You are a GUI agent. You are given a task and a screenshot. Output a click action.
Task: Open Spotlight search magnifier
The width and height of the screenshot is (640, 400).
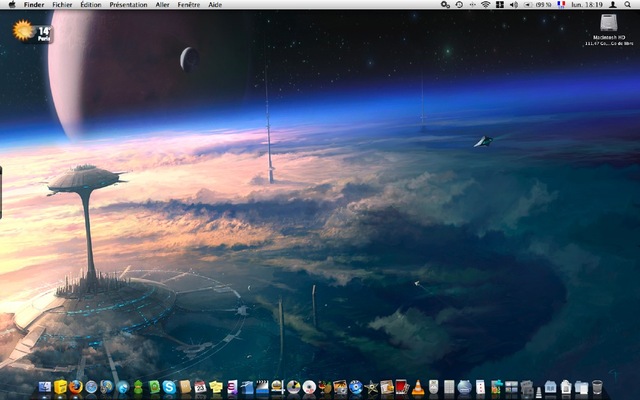tap(628, 4)
